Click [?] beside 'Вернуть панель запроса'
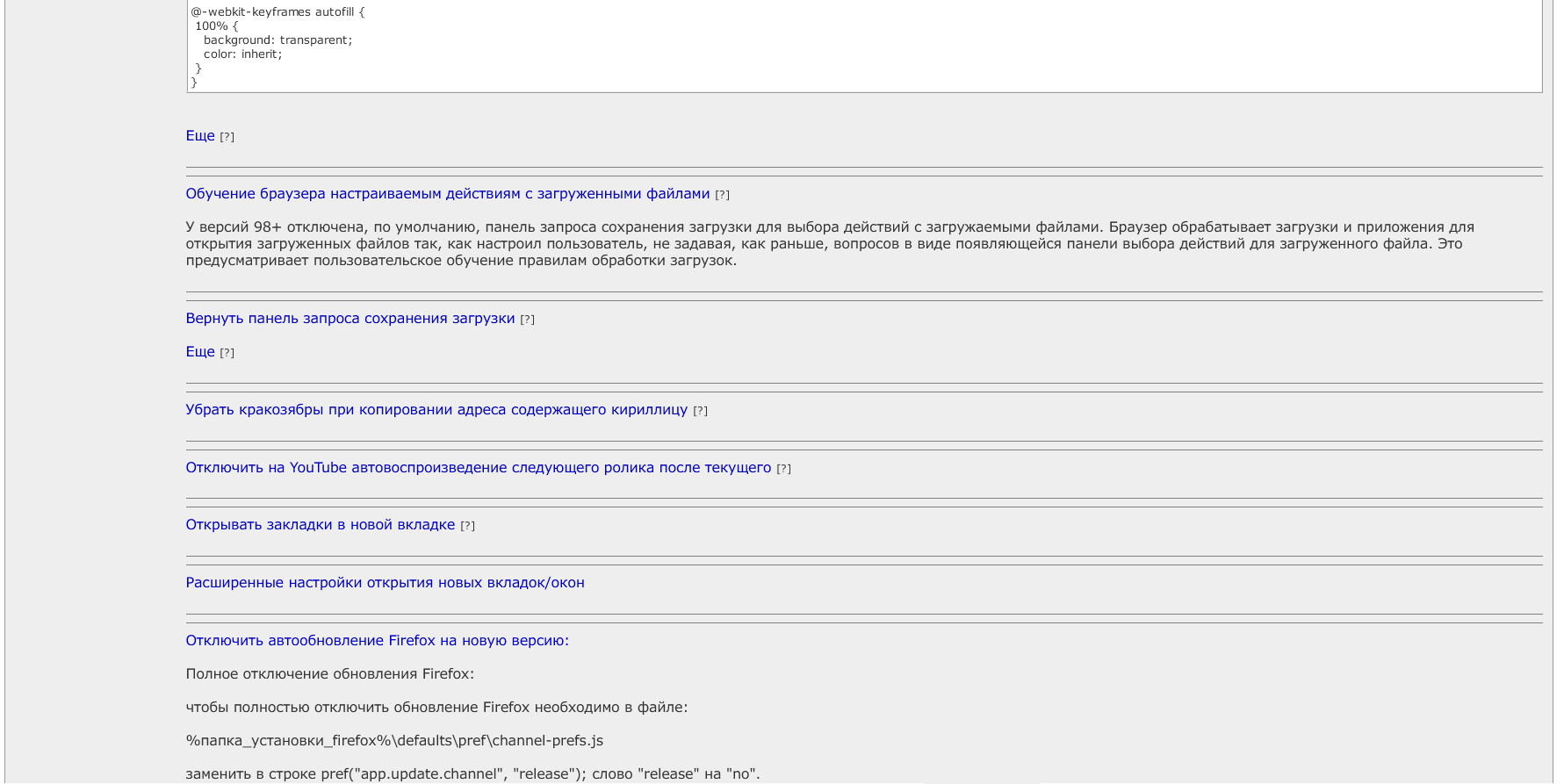This screenshot has width=1564, height=784. (527, 320)
